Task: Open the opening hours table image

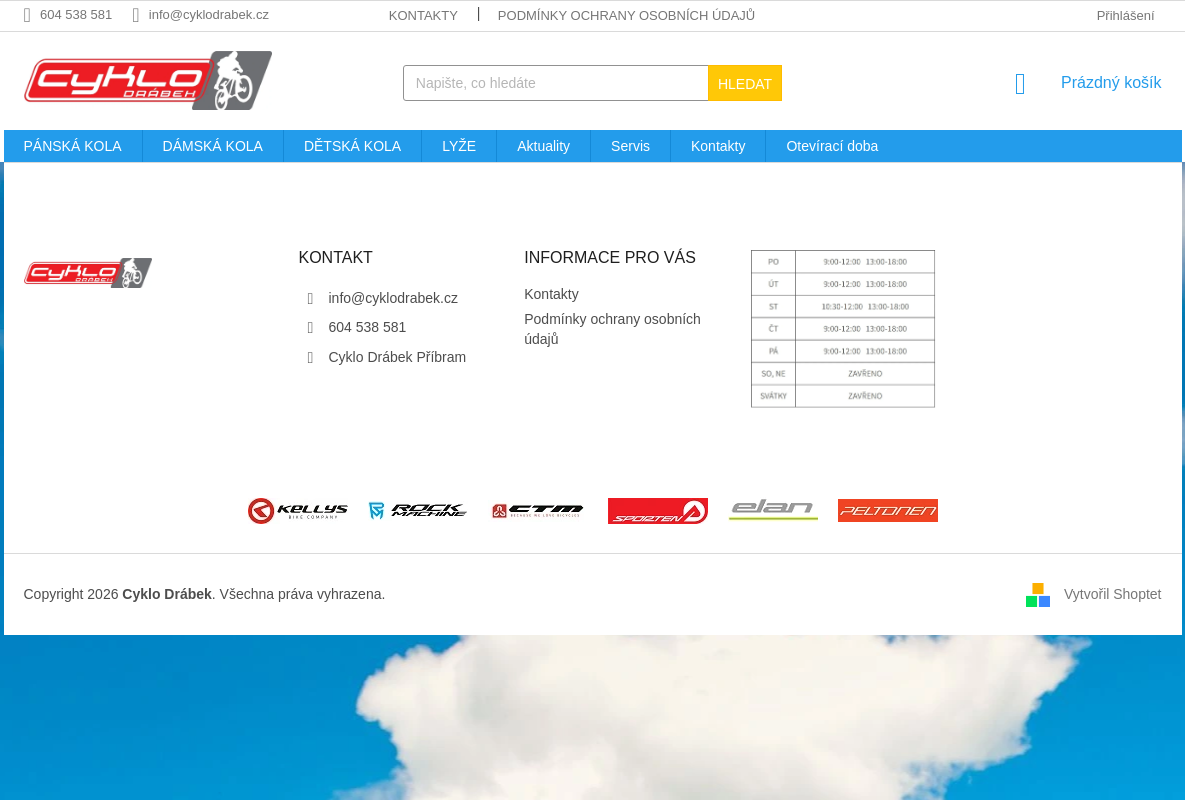Action: coord(843,329)
